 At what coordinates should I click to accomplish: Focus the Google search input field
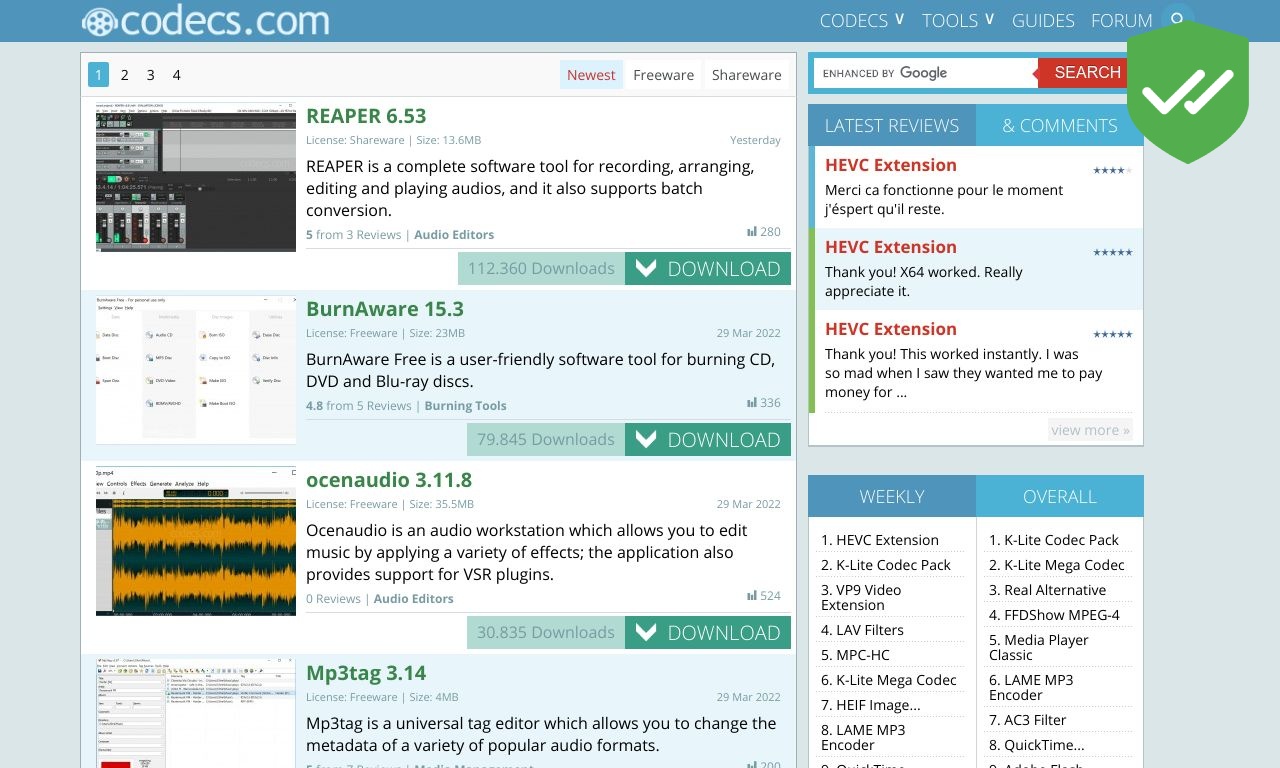pos(925,73)
